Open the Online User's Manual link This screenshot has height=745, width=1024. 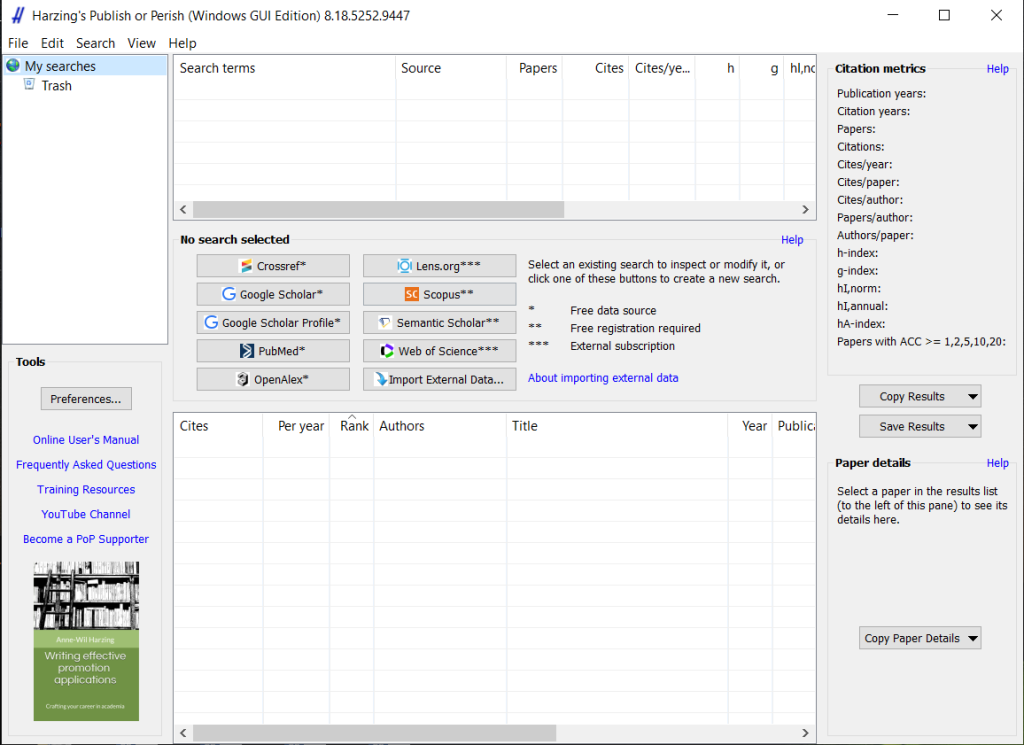pos(86,440)
